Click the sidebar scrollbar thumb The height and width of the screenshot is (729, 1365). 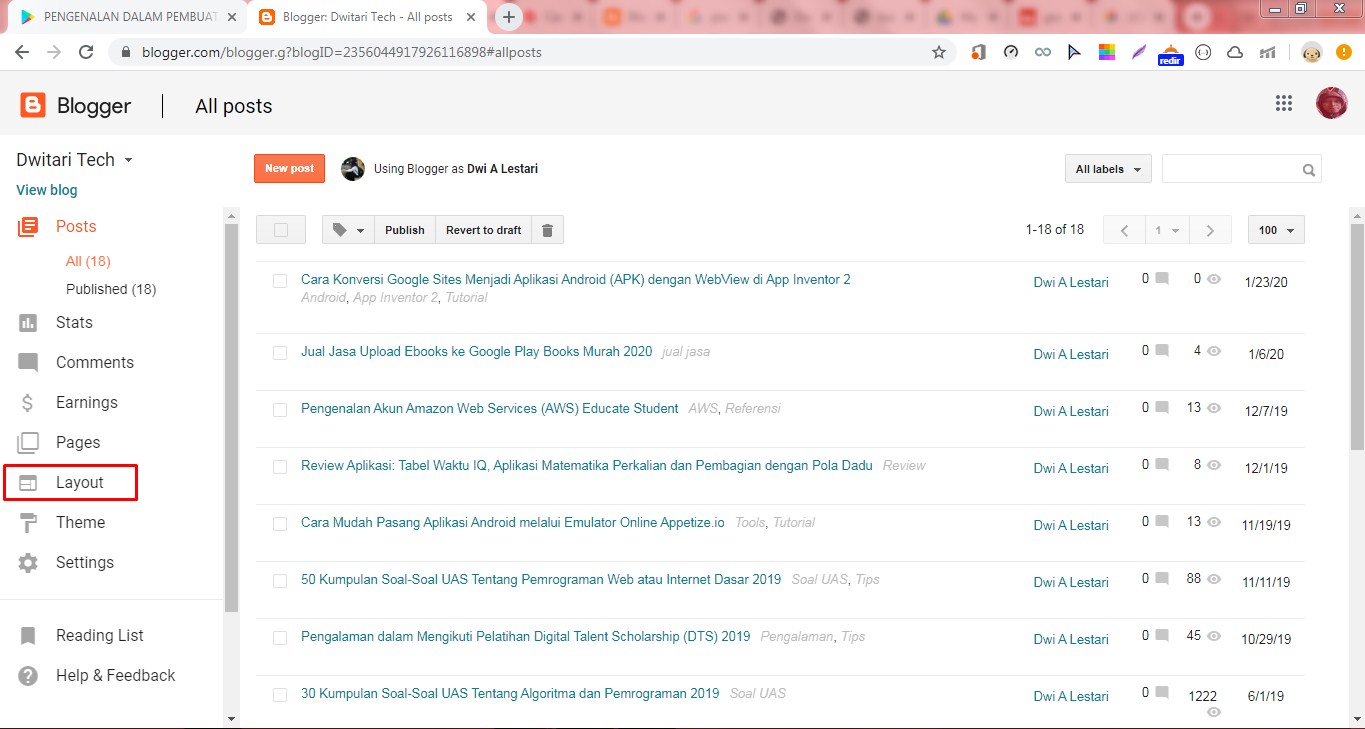tap(232, 417)
